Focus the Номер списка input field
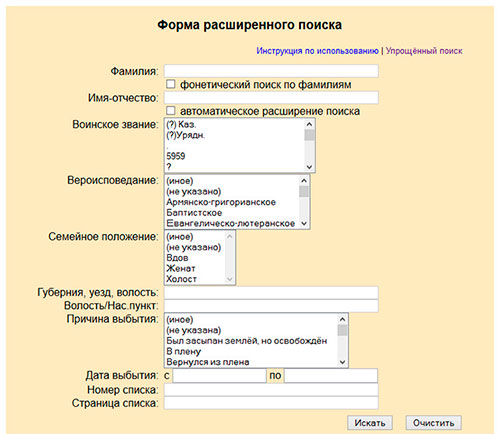The image size is (500, 434). click(271, 390)
